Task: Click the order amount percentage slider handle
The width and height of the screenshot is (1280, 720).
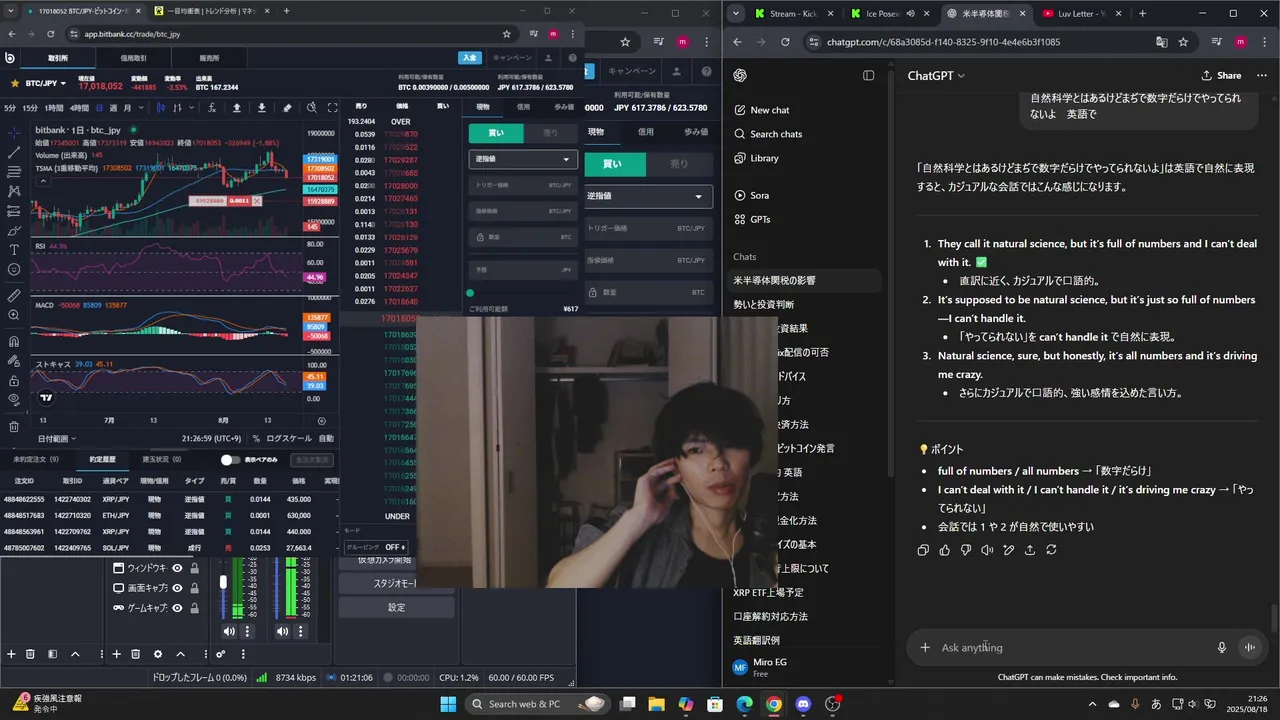Action: (x=470, y=293)
